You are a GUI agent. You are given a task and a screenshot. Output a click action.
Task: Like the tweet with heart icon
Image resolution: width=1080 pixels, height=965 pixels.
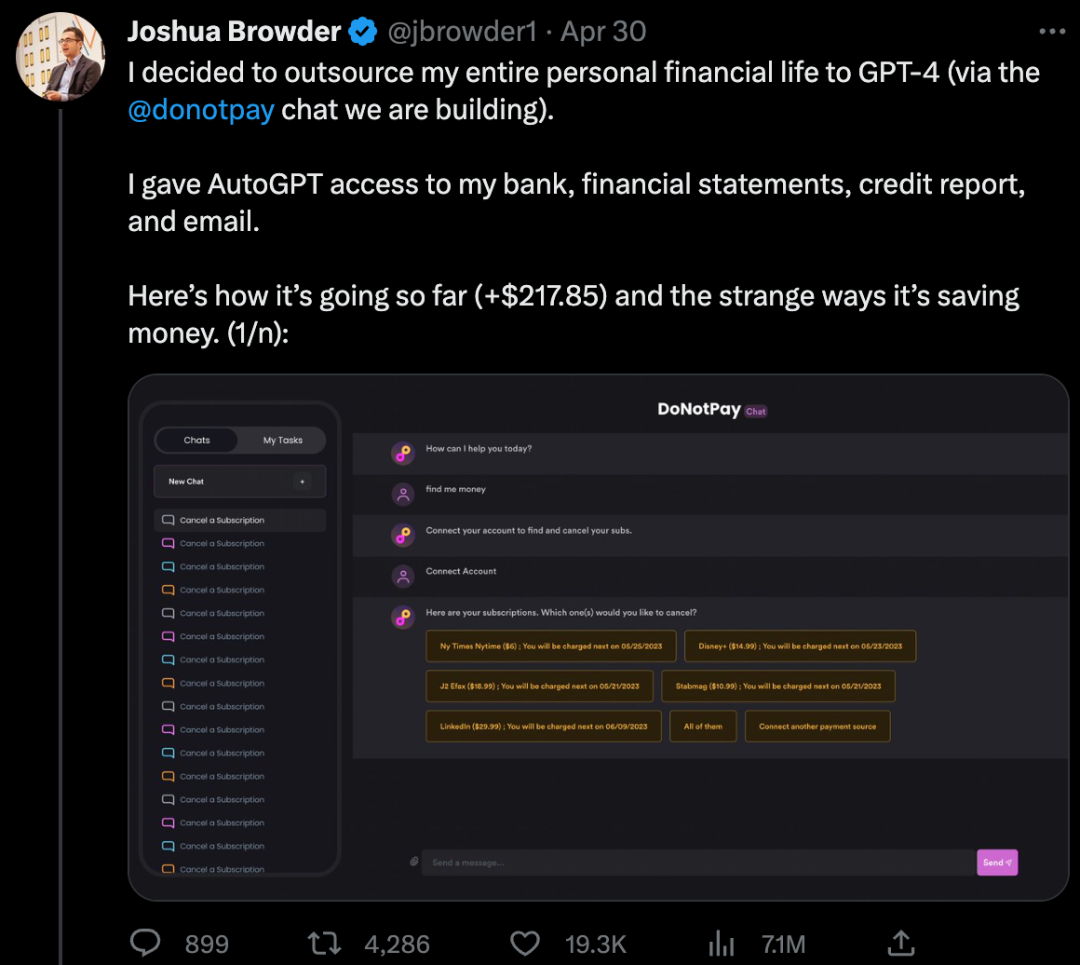525,943
